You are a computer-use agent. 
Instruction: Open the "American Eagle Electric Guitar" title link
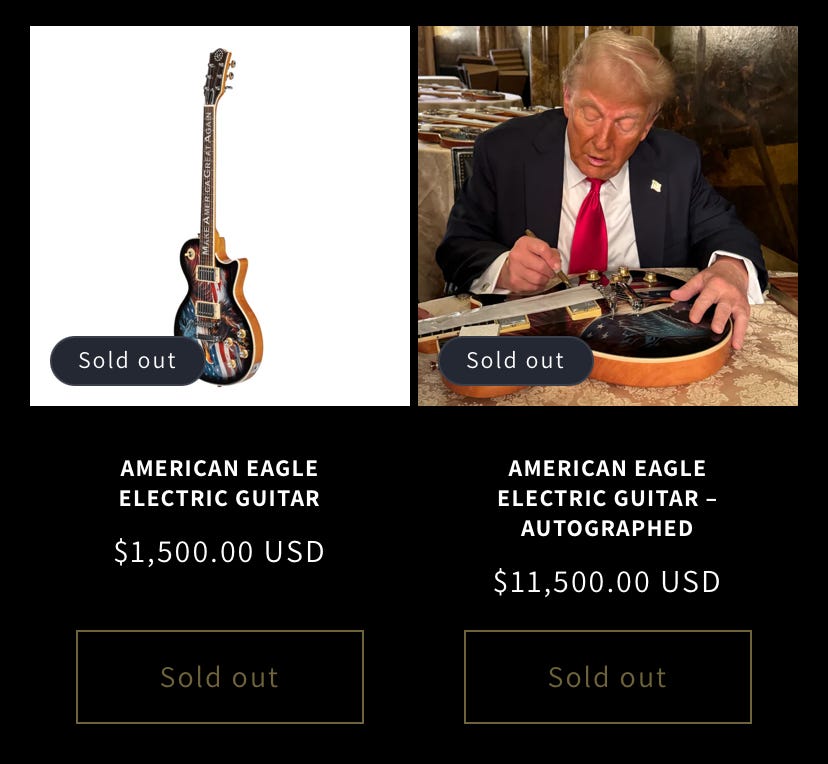click(220, 483)
